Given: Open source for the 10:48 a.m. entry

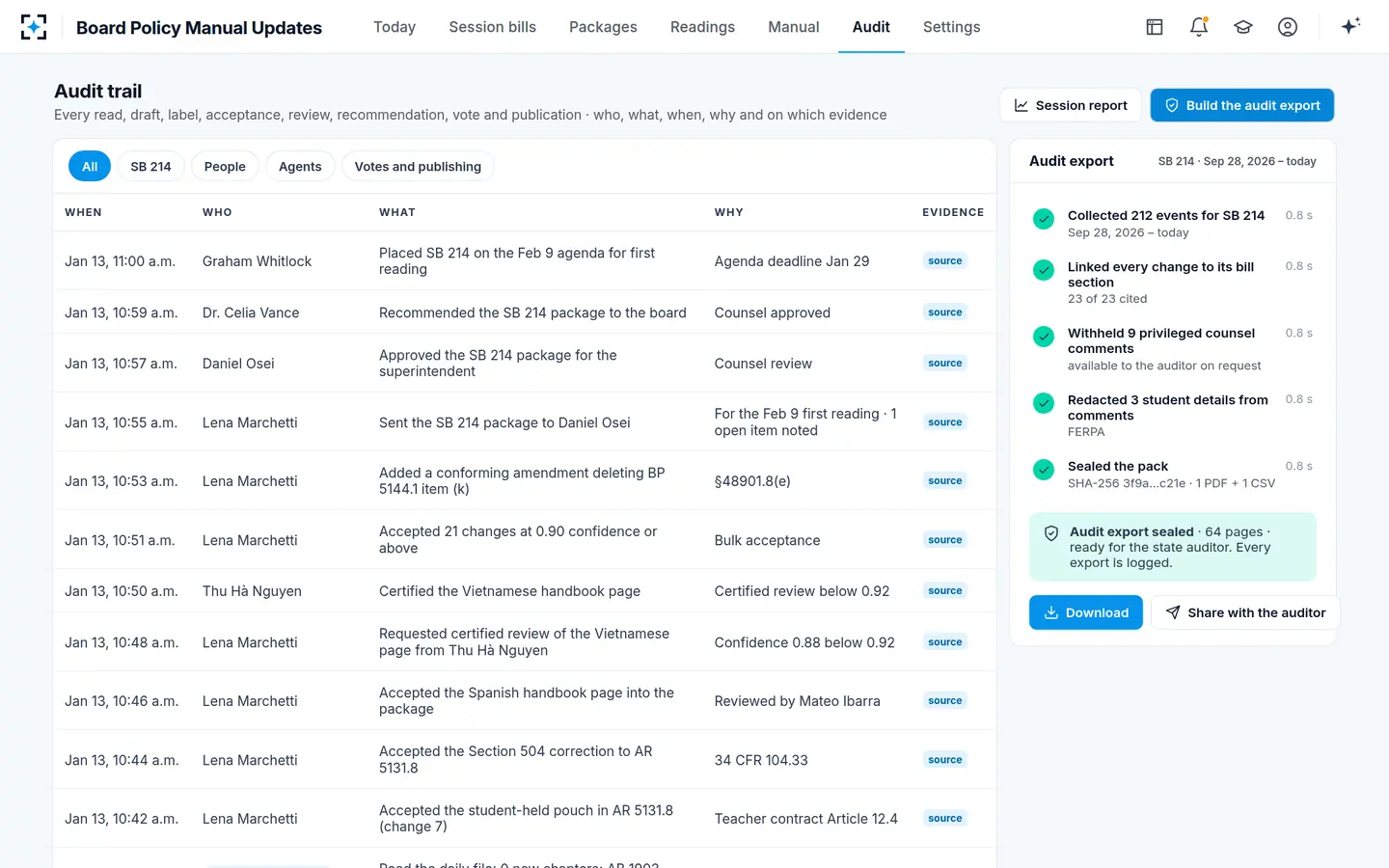Looking at the screenshot, I should [945, 642].
